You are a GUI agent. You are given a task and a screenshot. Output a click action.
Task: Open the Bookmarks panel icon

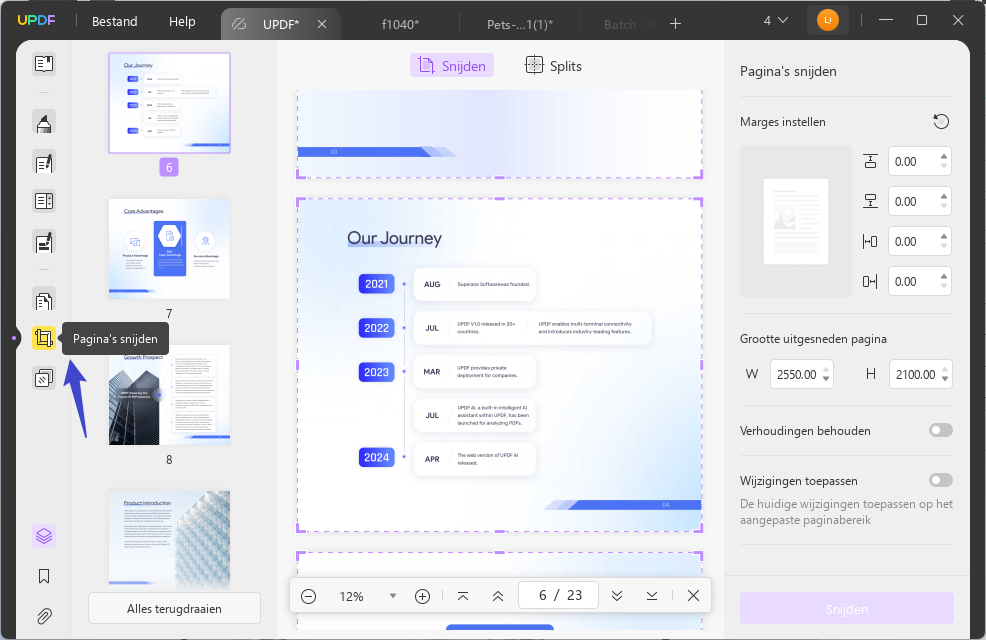click(44, 576)
